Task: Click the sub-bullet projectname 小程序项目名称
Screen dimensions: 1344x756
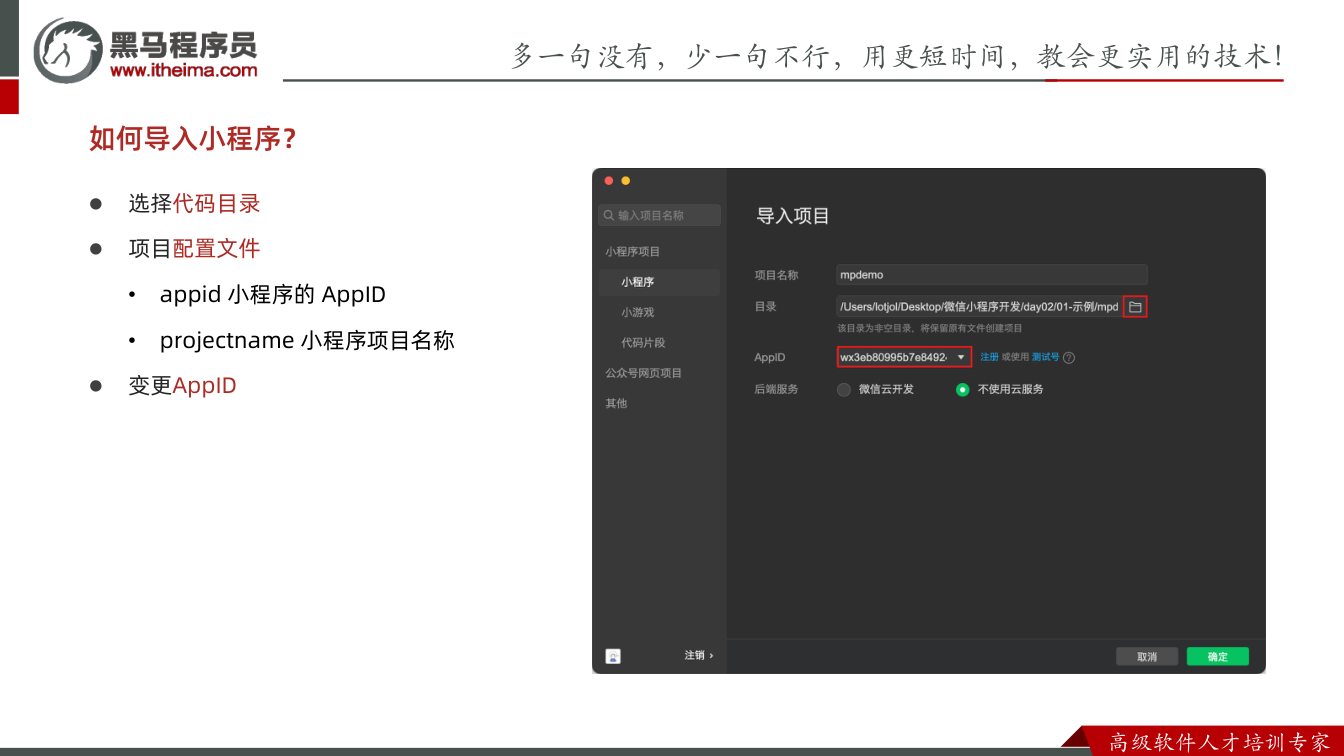Action: [x=307, y=340]
